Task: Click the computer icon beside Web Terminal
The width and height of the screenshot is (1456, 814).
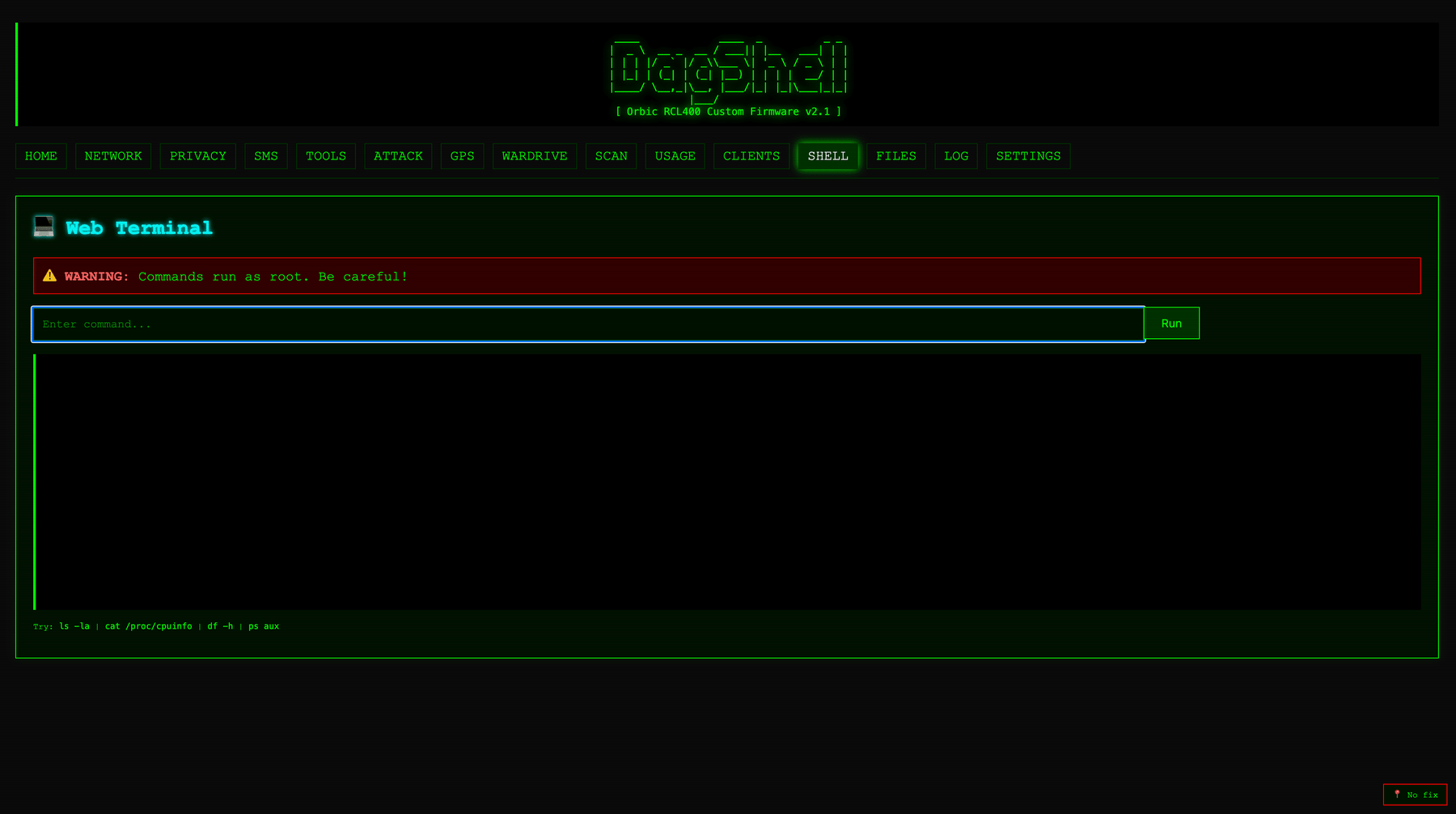Action: [x=44, y=227]
